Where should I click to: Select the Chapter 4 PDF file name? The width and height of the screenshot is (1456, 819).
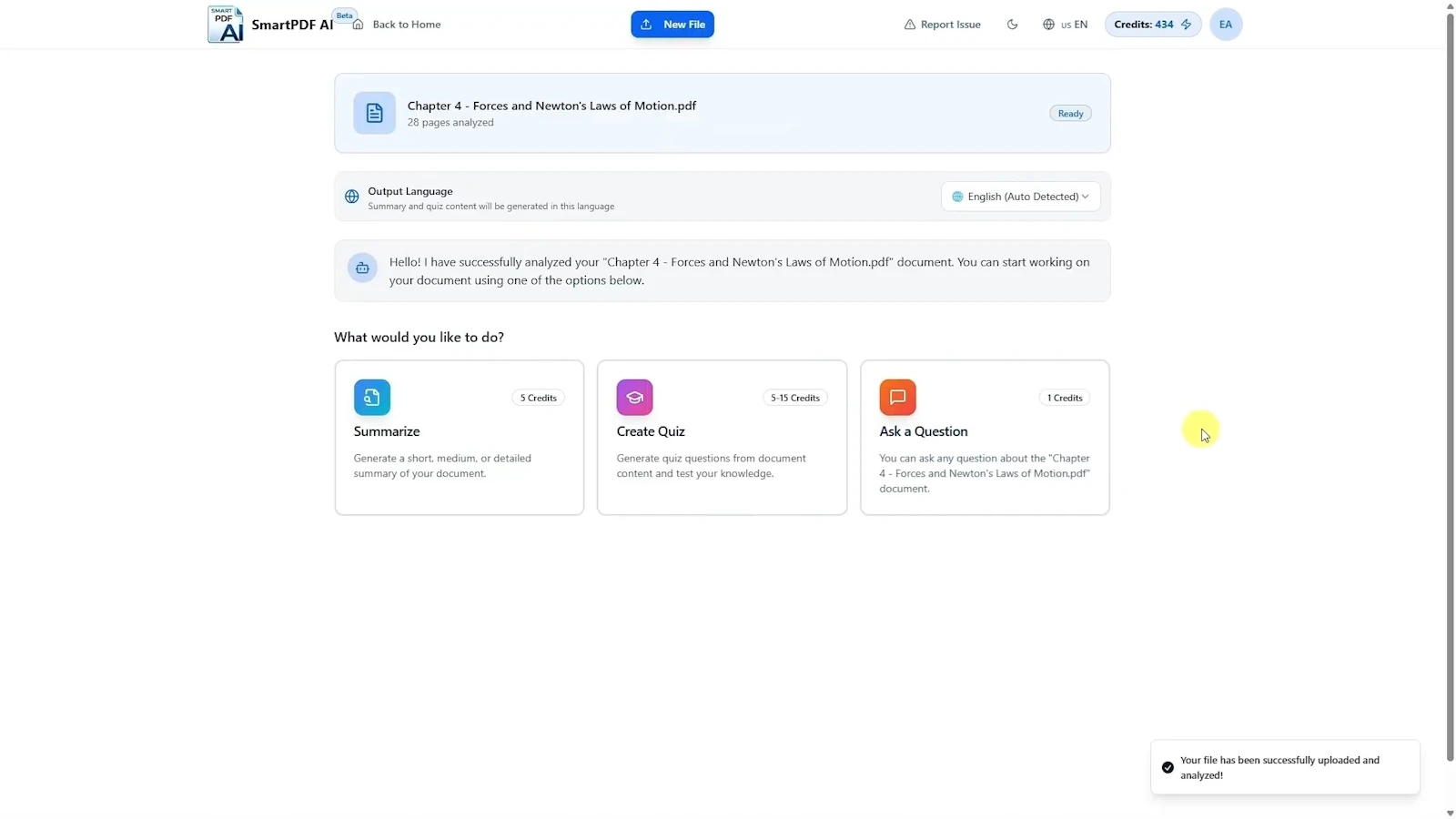tap(551, 106)
